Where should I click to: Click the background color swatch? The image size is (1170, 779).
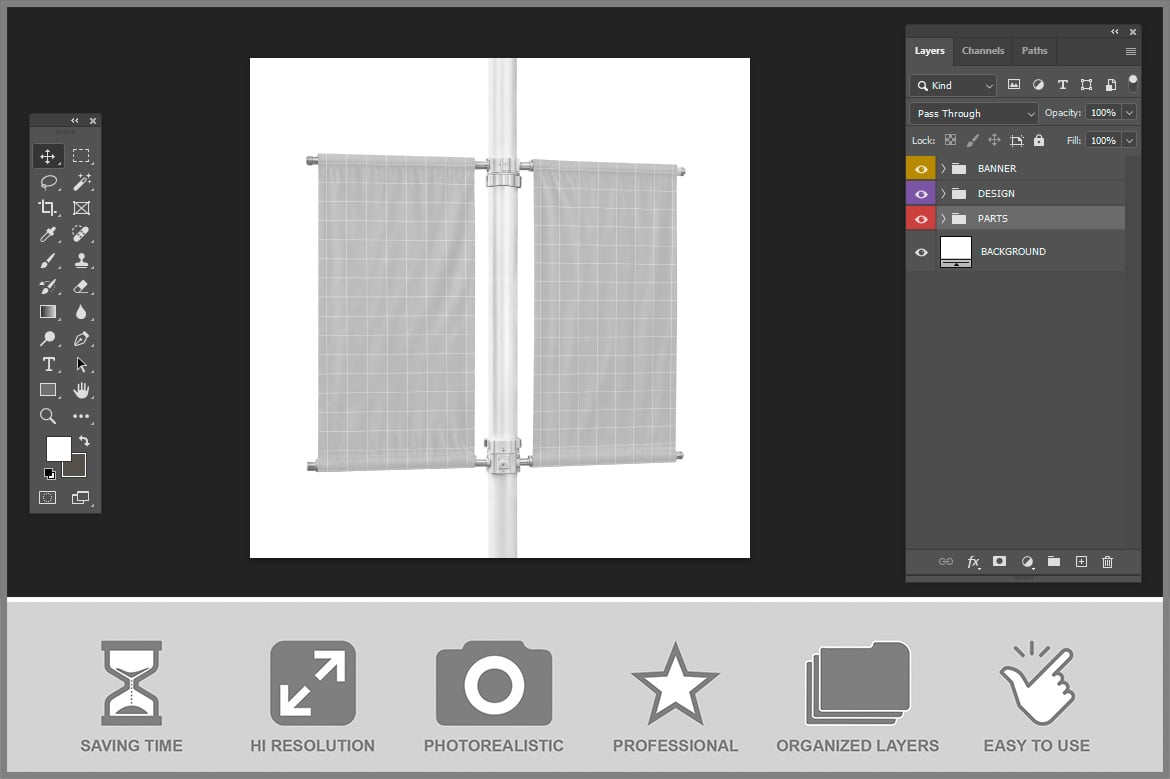coord(78,469)
